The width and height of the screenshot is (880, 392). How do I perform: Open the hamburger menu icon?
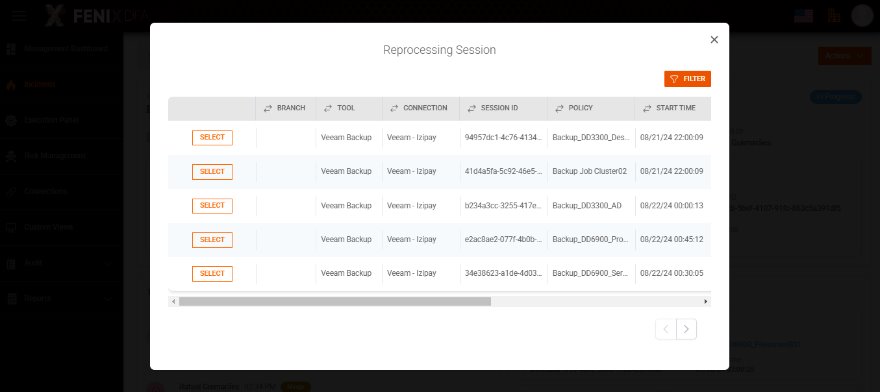pyautogui.click(x=19, y=16)
